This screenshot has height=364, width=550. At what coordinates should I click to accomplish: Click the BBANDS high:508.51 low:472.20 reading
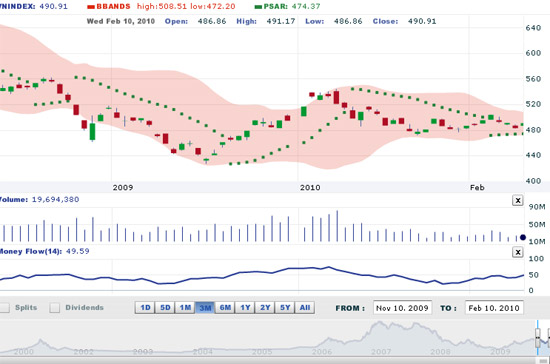(186, 6)
